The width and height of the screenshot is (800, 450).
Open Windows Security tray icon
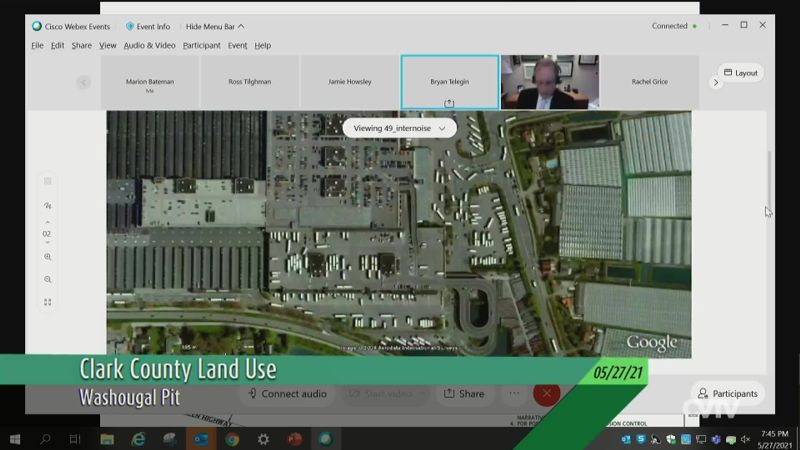[671, 439]
